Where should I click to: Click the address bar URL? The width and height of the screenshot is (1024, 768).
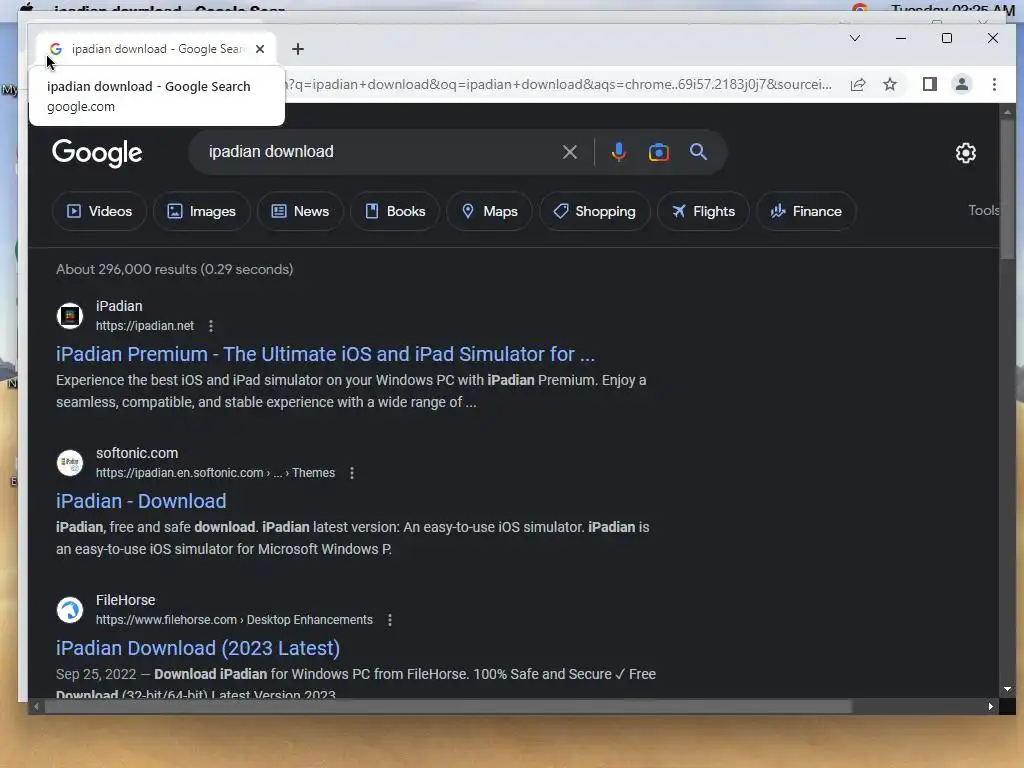tap(559, 84)
